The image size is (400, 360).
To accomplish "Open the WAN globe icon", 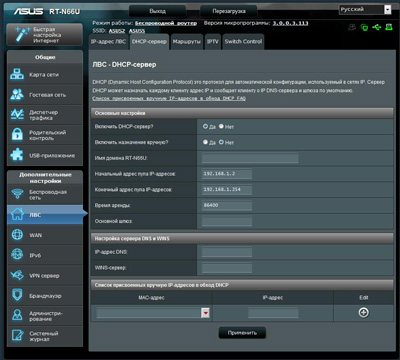I will 17,235.
